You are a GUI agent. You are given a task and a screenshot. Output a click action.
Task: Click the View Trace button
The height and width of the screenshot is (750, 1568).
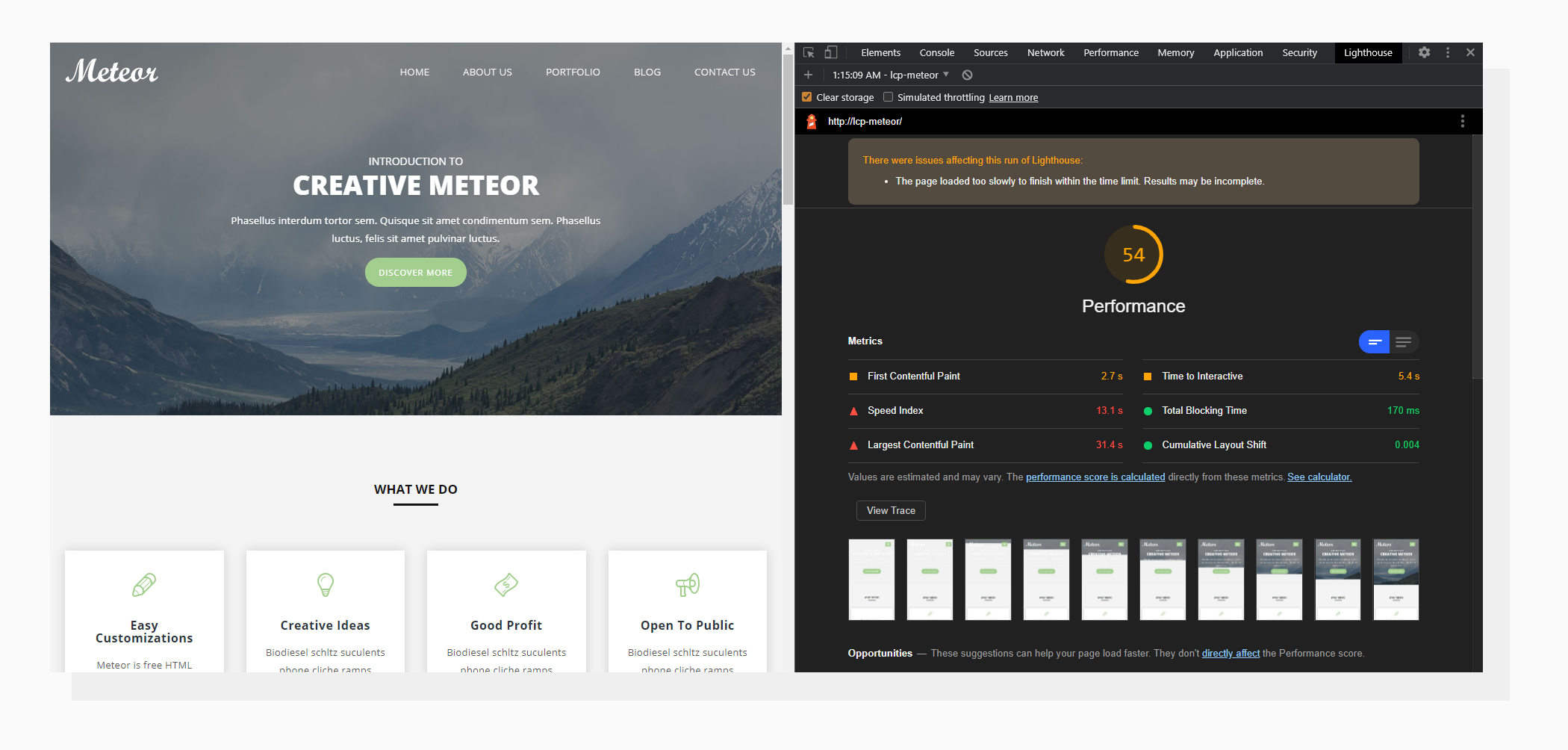click(890, 510)
